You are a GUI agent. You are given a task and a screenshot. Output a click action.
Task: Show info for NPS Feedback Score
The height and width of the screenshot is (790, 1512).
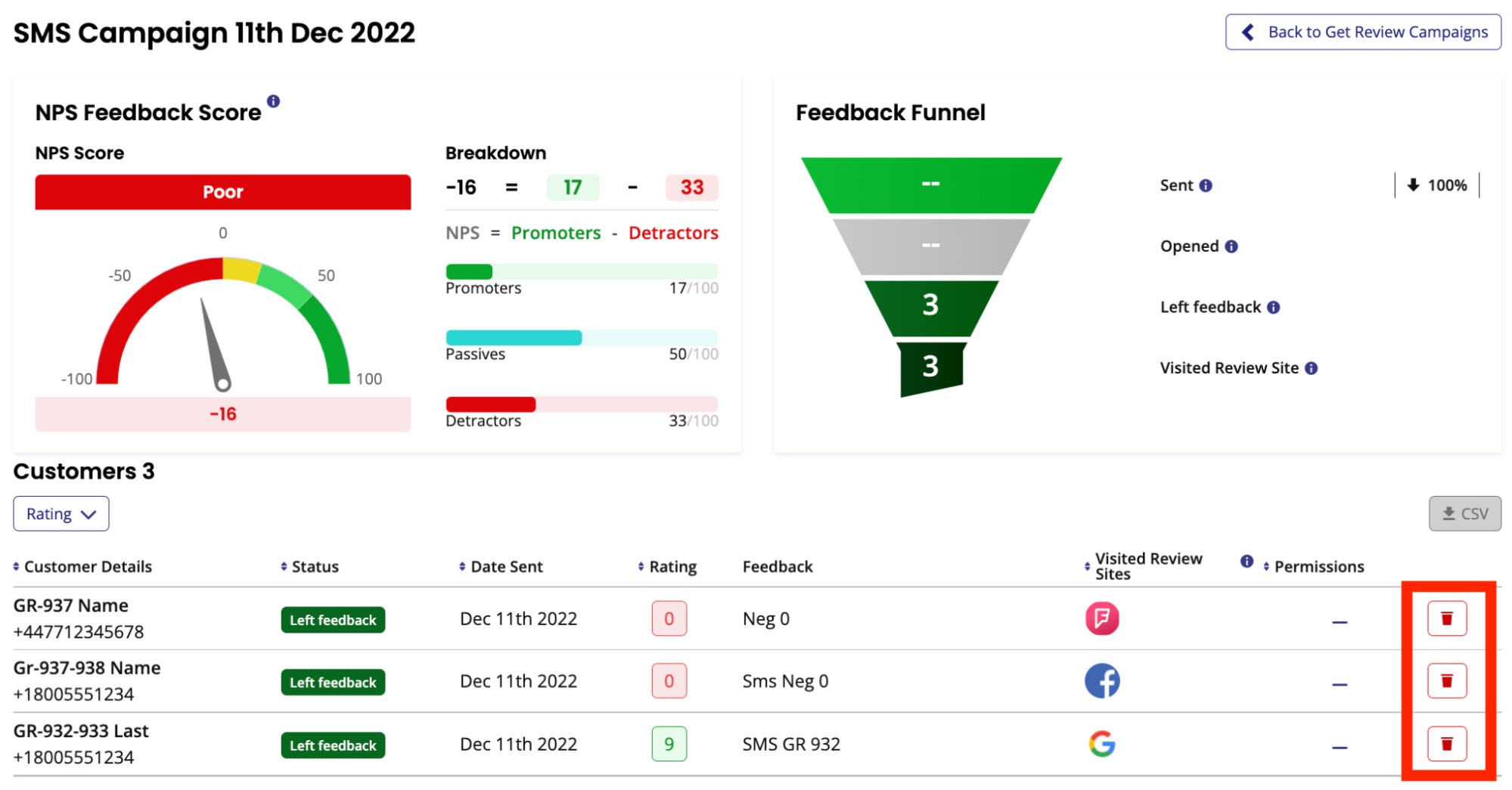(273, 101)
